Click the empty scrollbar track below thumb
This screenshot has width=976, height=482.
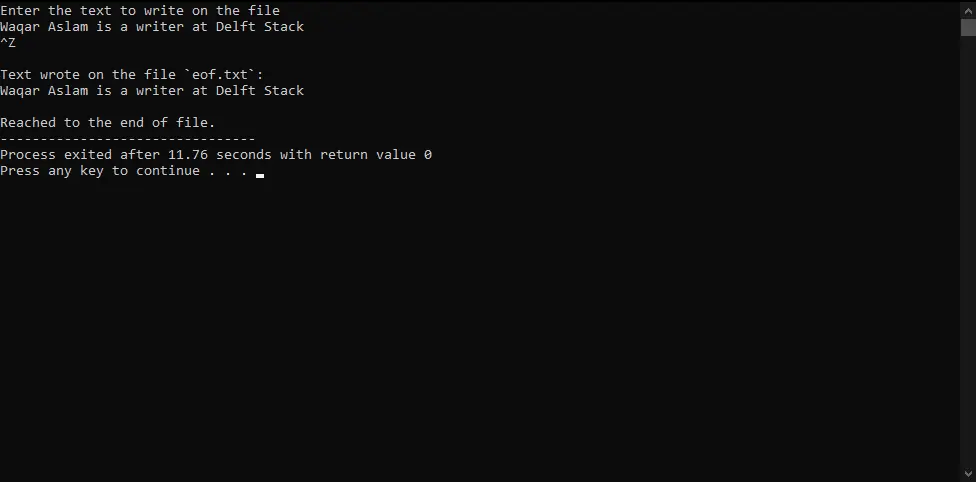pyautogui.click(x=968, y=249)
